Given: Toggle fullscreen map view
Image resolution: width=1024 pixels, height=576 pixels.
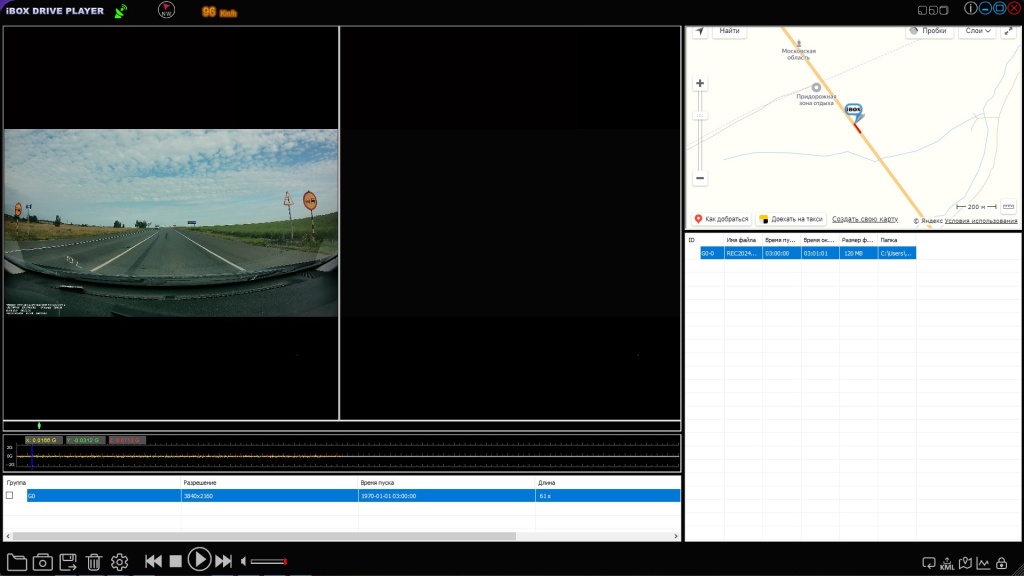Looking at the screenshot, I should (1008, 31).
